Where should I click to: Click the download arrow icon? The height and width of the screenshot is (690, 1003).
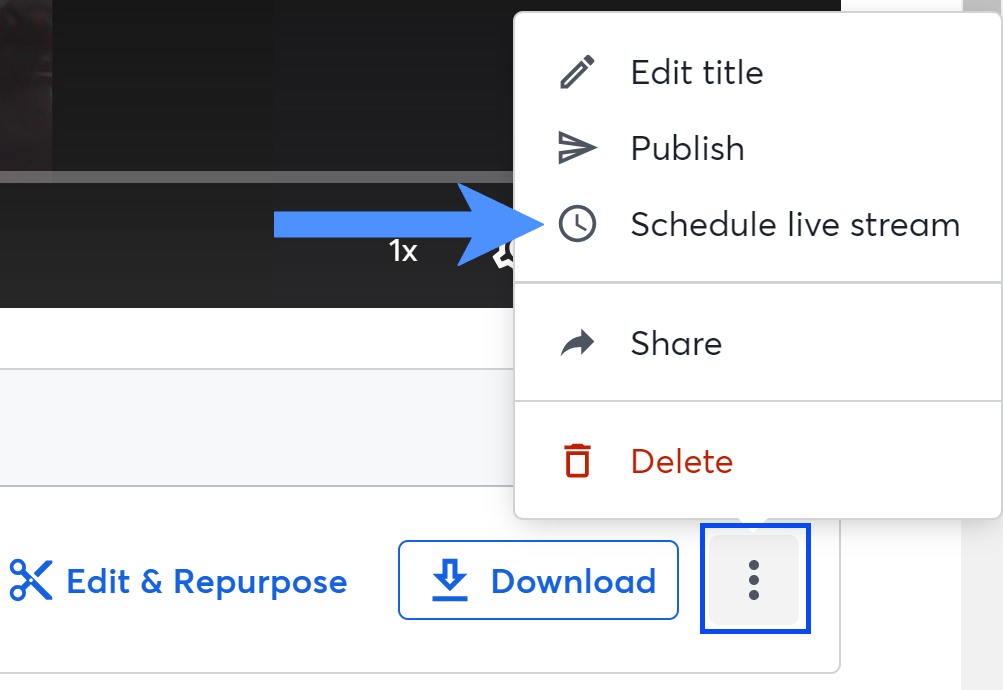450,581
